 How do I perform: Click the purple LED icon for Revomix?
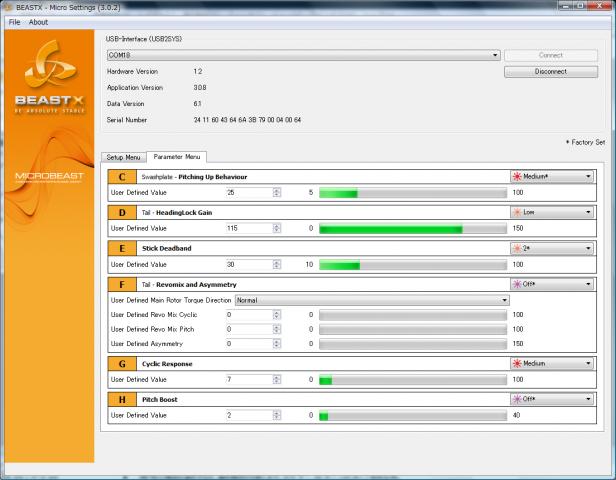517,284
